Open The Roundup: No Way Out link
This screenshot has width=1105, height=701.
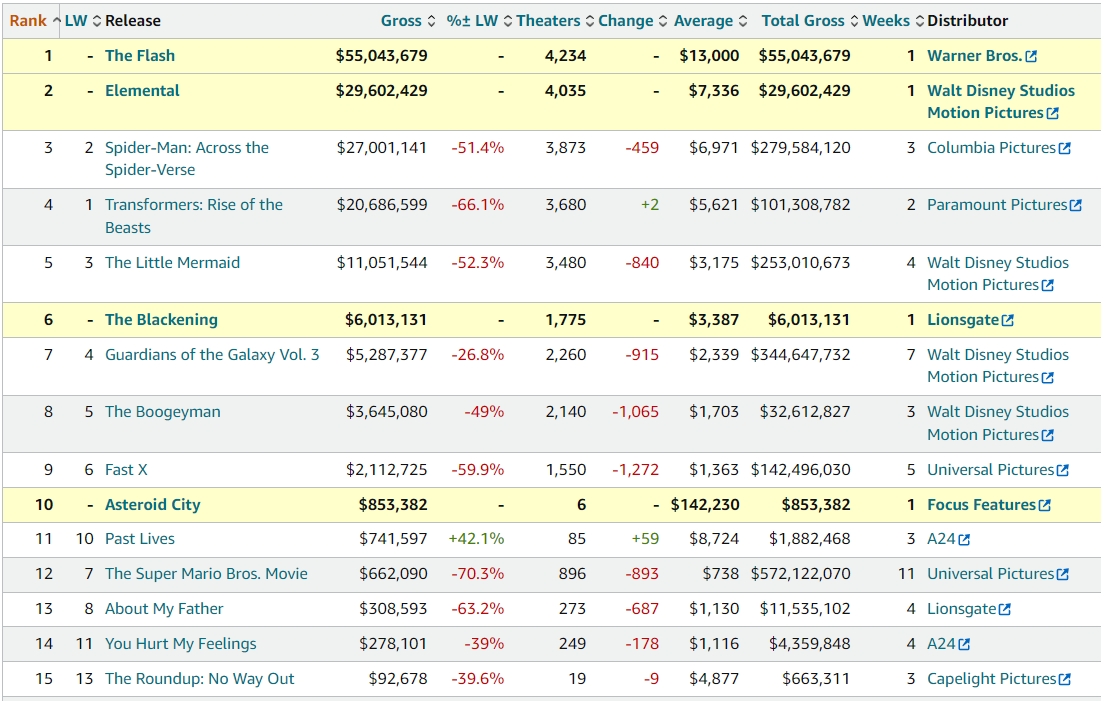(x=199, y=679)
